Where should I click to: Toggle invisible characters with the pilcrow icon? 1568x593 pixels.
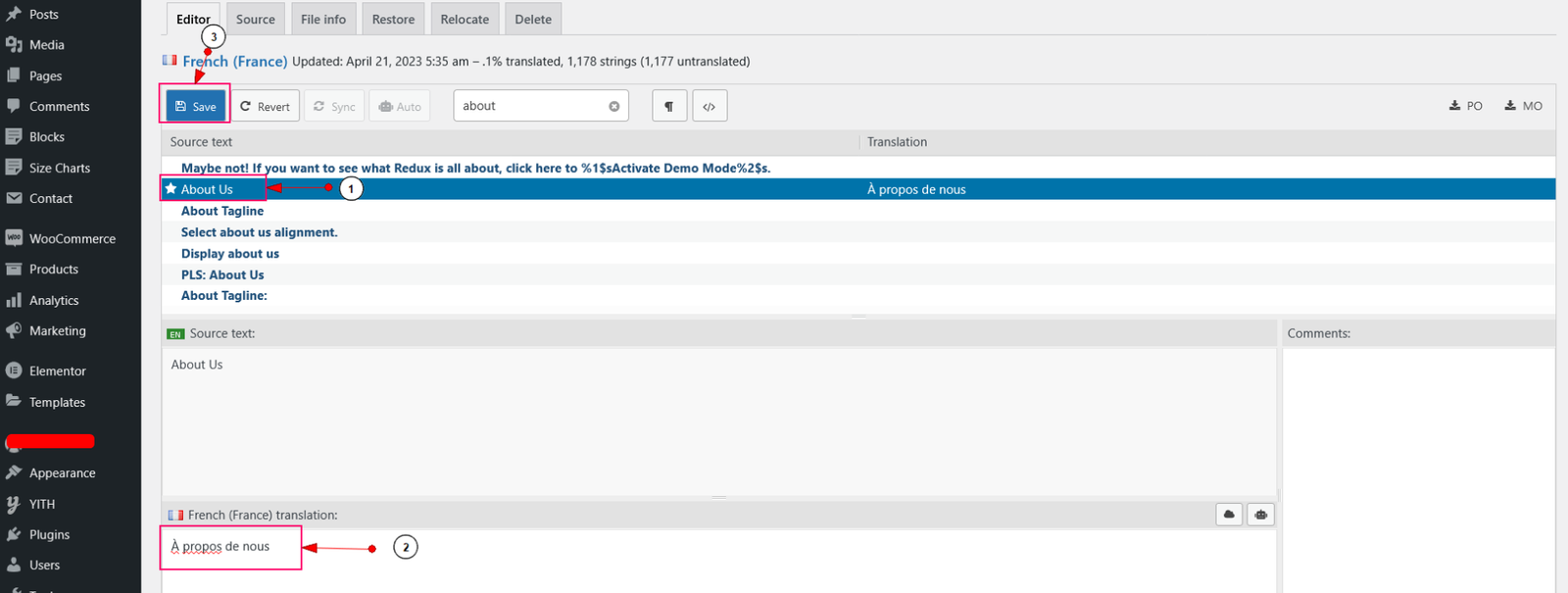coord(669,106)
